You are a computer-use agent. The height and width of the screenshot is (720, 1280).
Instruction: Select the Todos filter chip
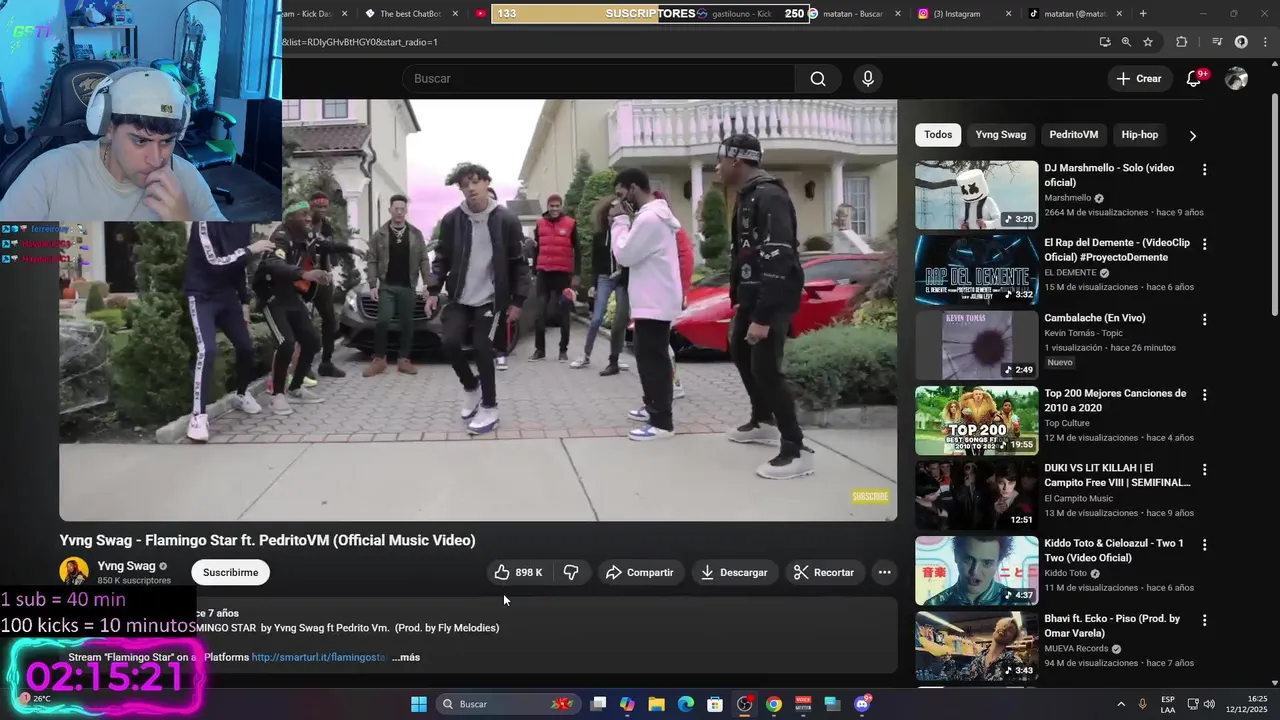pos(938,135)
